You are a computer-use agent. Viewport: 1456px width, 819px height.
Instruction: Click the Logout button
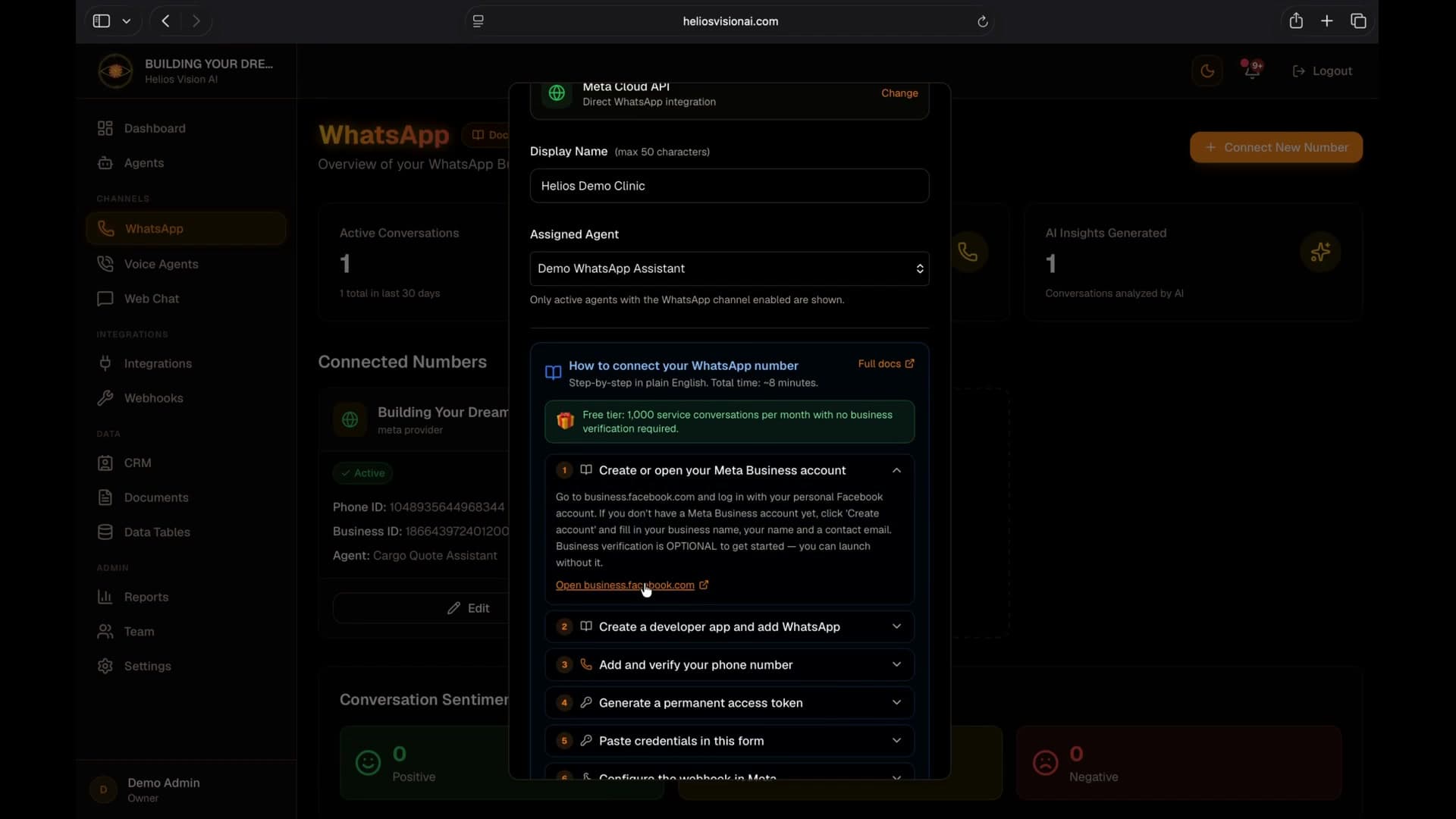1323,71
